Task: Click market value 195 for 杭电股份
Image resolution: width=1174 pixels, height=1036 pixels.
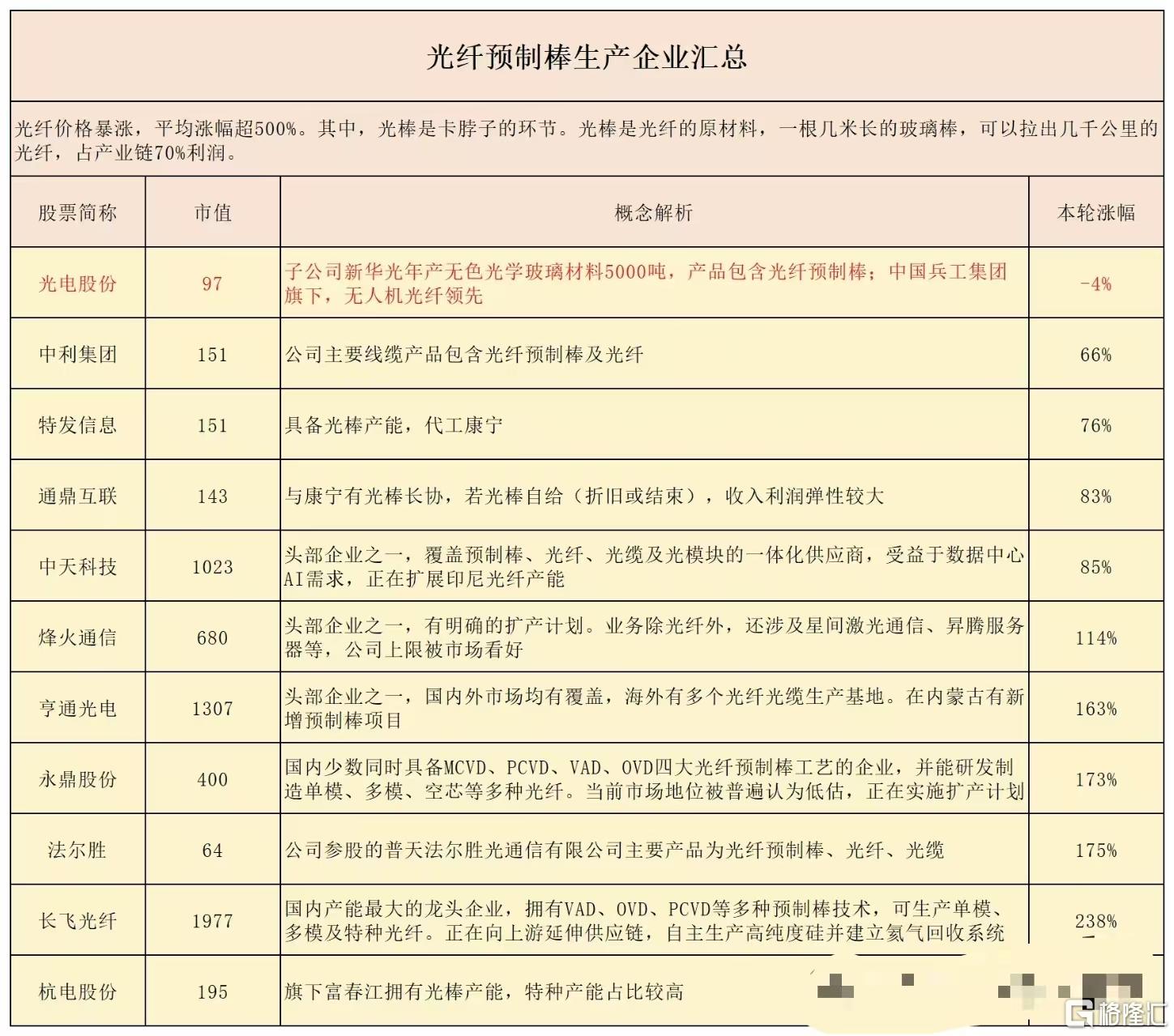Action: pos(212,992)
